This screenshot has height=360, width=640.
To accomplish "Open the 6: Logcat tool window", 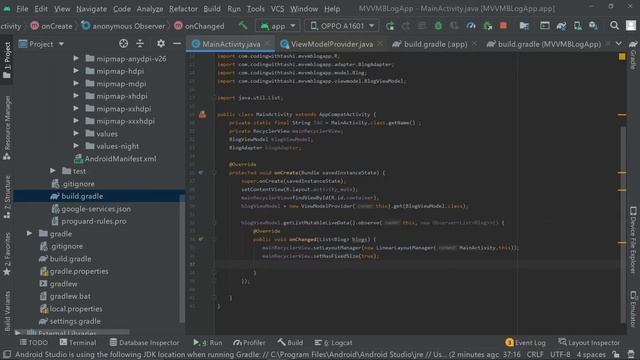I will coord(333,342).
